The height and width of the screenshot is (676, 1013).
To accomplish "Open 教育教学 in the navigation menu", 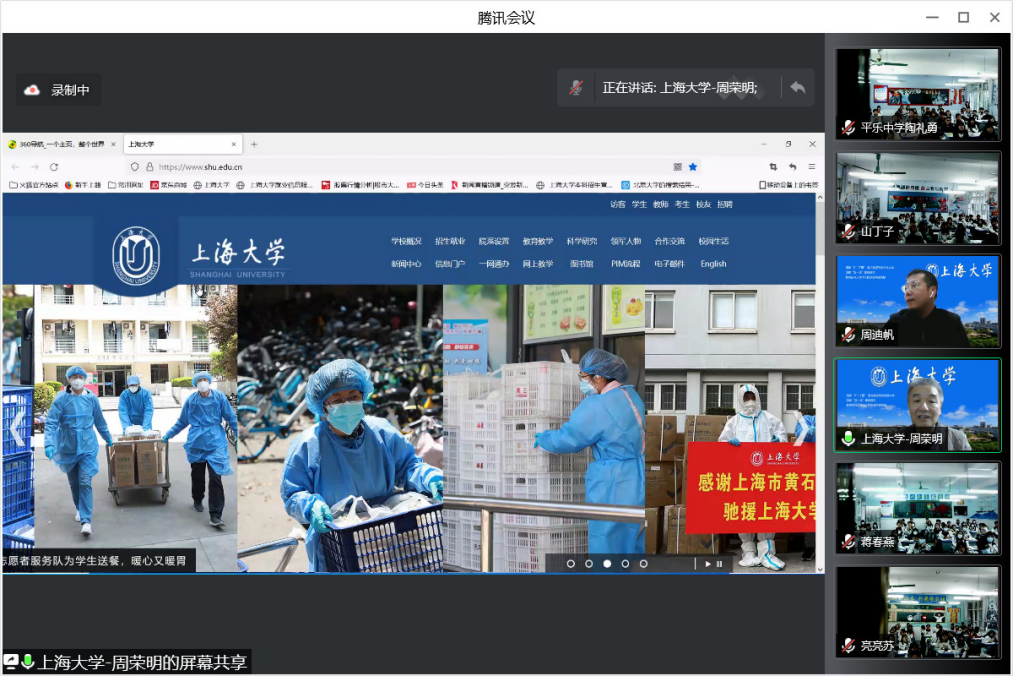I will pyautogui.click(x=538, y=241).
